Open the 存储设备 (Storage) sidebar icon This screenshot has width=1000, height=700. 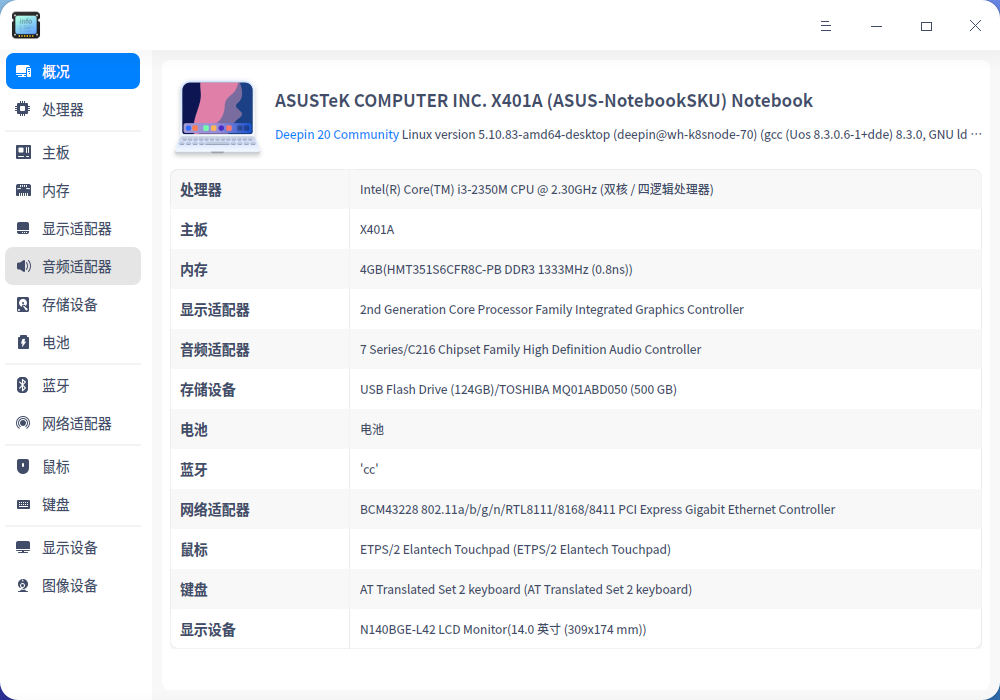(x=23, y=304)
